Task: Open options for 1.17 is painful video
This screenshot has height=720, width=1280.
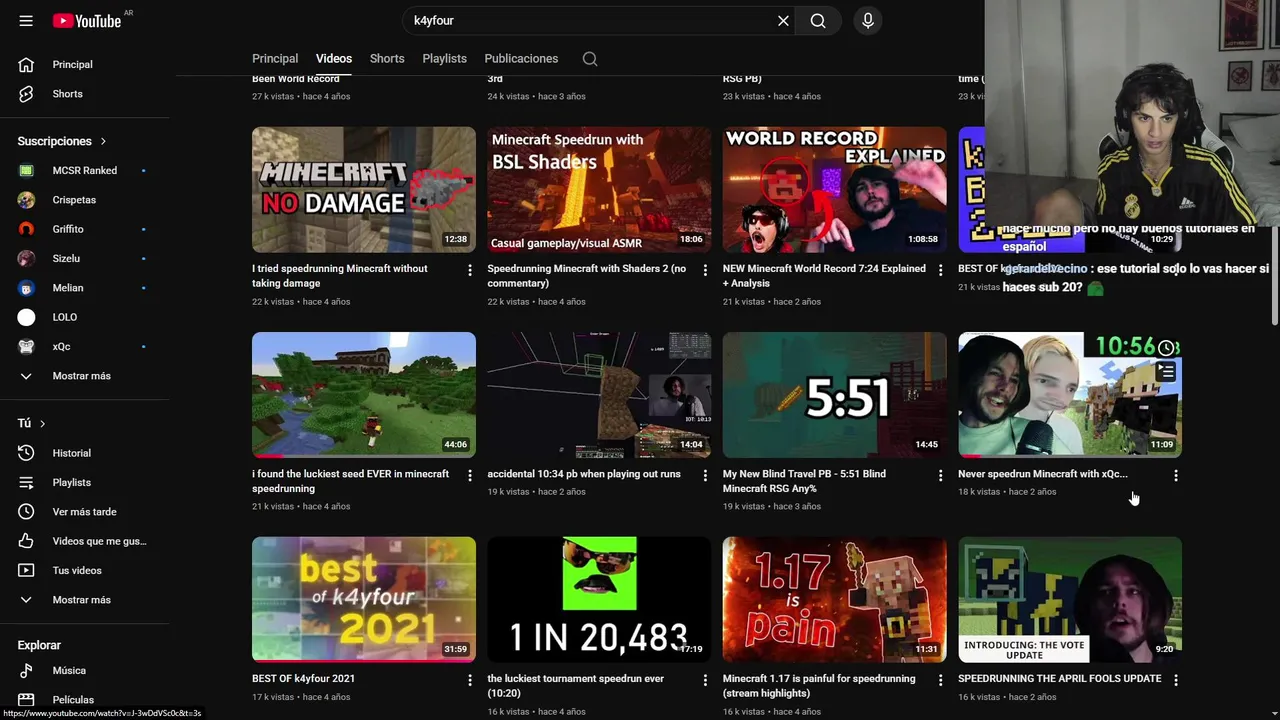Action: [940, 680]
